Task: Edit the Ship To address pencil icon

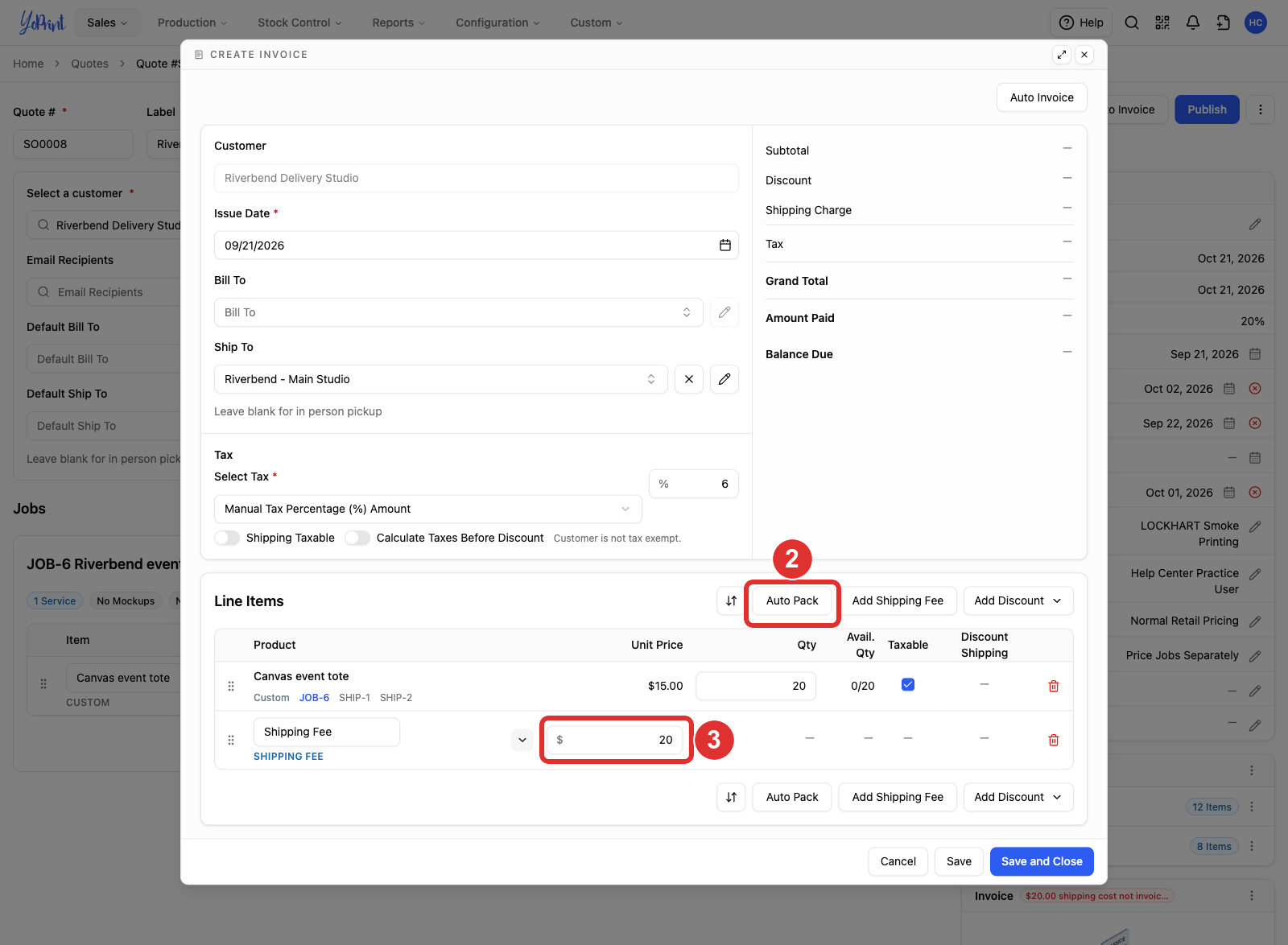Action: [x=724, y=379]
